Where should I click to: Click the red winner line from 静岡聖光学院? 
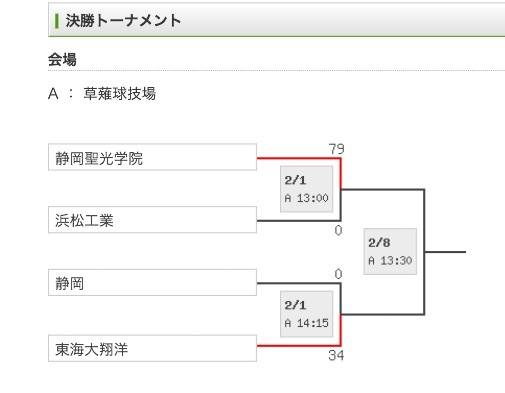coord(299,158)
